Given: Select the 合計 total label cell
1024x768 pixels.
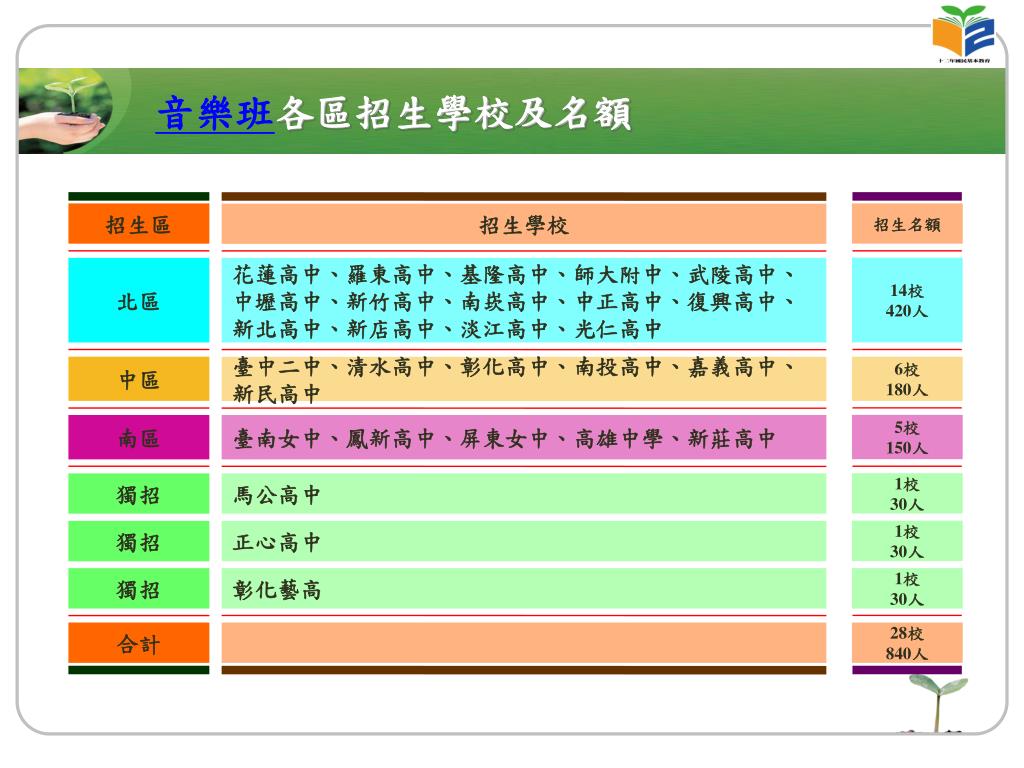Looking at the screenshot, I should coord(138,643).
